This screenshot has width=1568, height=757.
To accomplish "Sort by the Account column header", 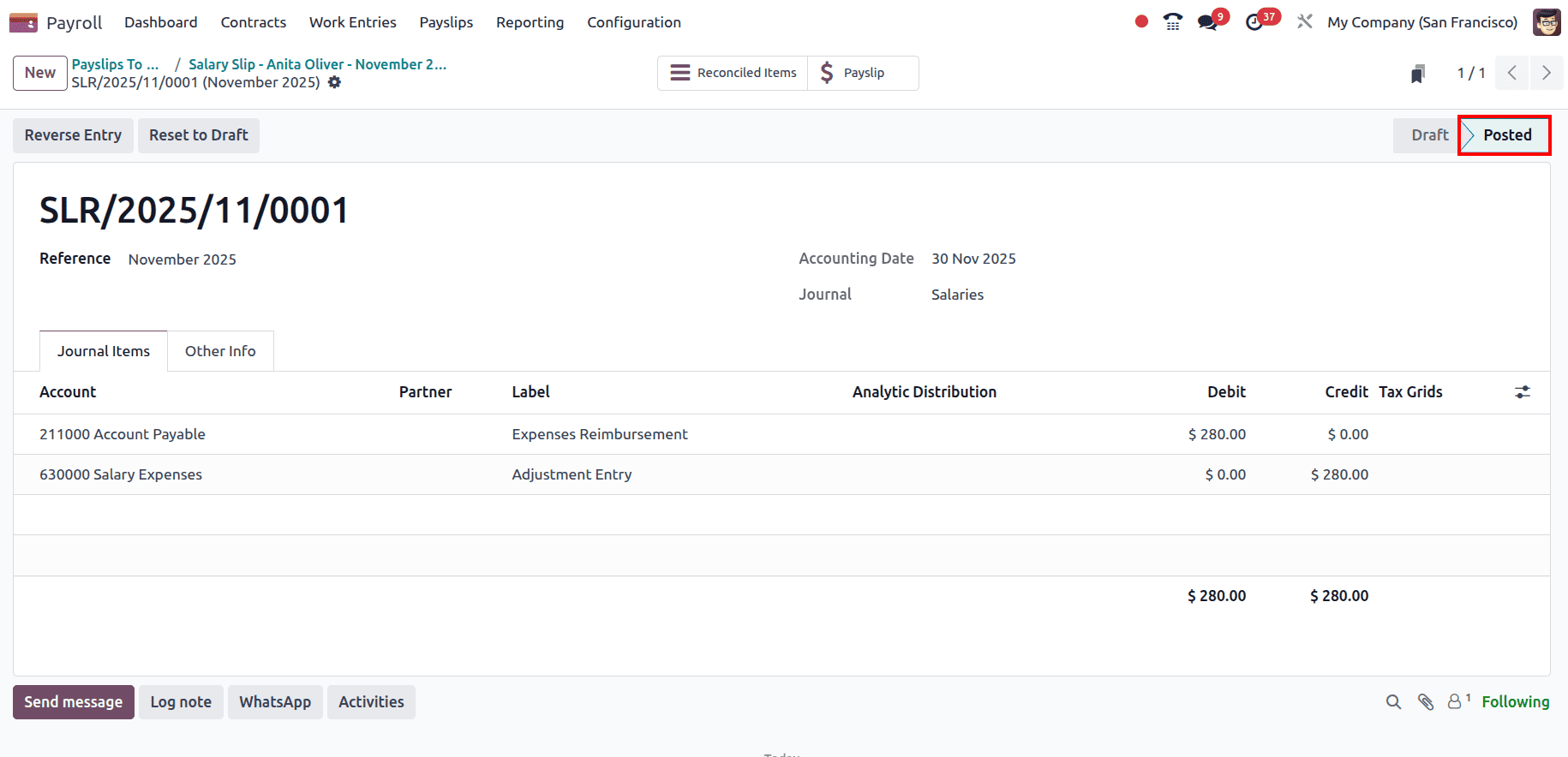I will (x=68, y=392).
